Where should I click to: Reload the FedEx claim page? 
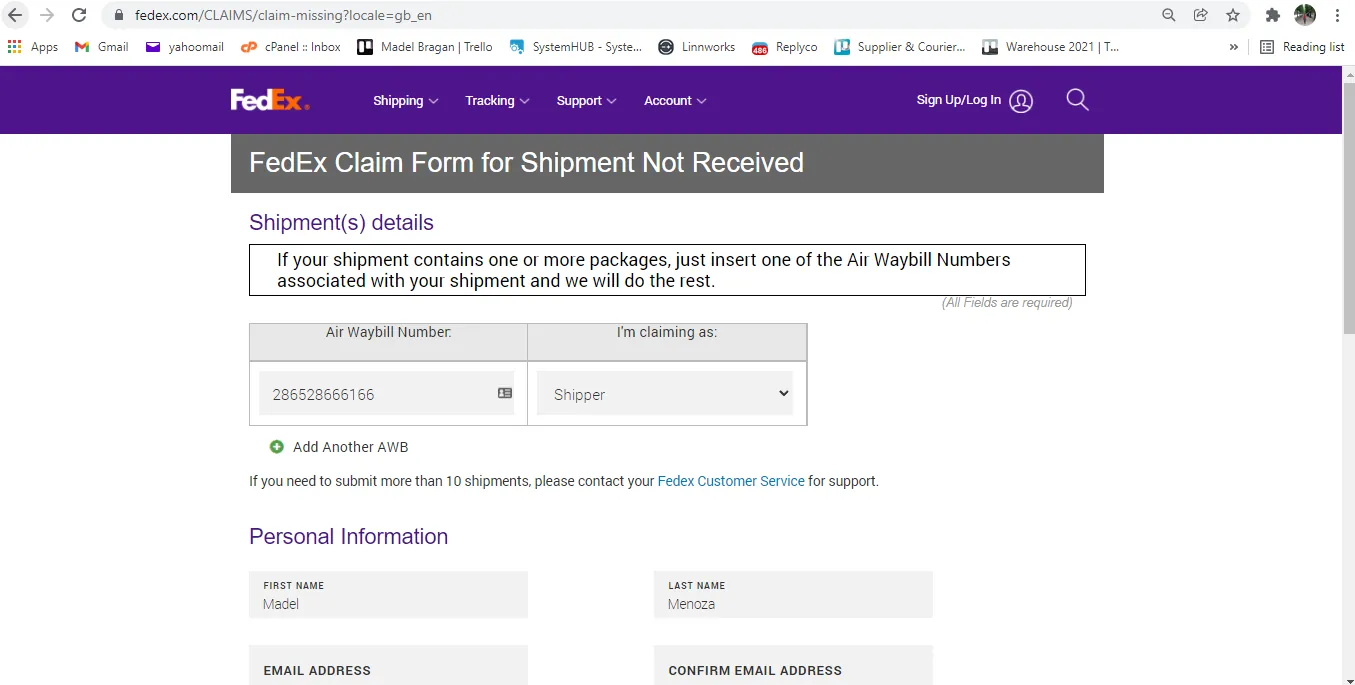[79, 15]
